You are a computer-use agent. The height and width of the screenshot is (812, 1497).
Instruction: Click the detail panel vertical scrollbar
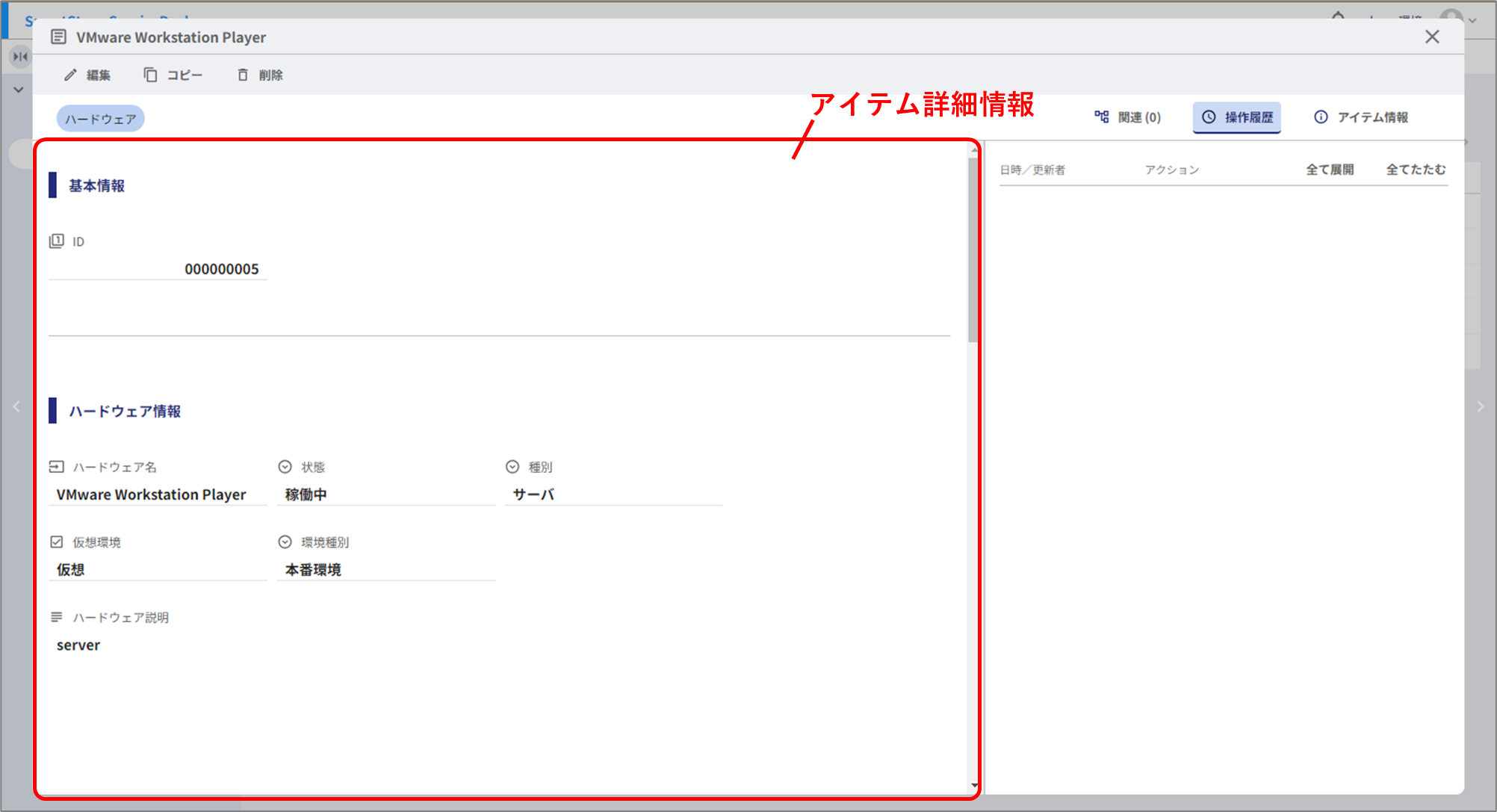pyautogui.click(x=973, y=250)
